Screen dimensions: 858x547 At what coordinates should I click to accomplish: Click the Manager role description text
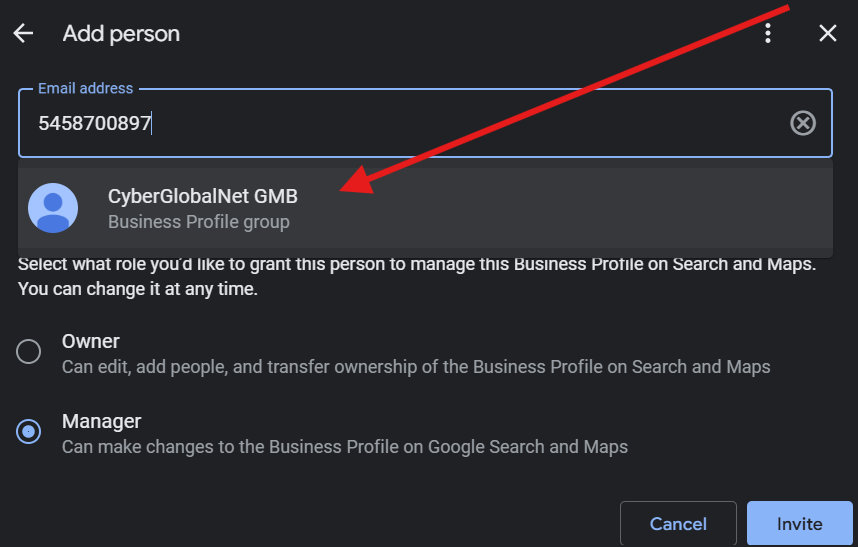(345, 447)
